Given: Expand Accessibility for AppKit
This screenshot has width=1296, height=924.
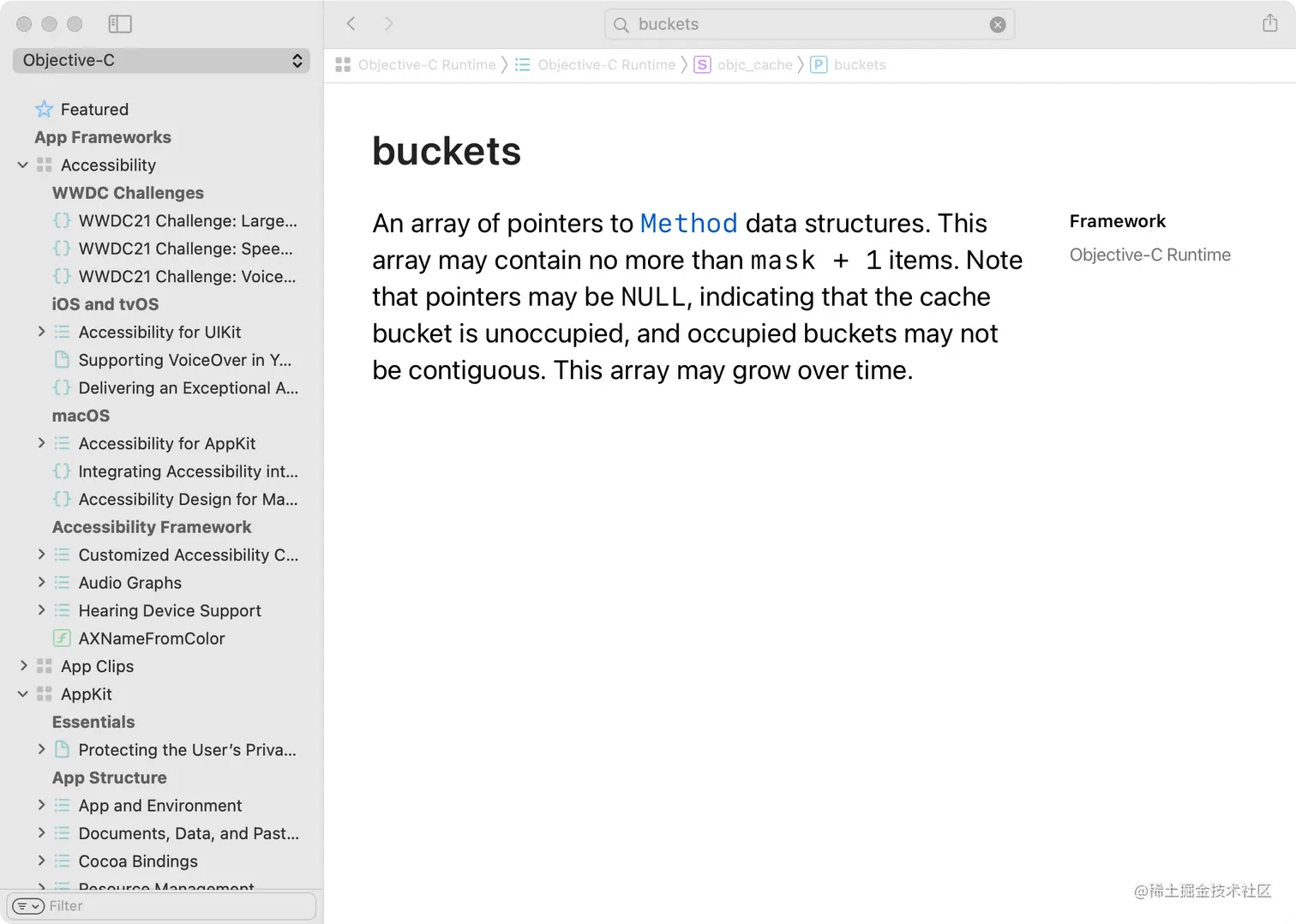Looking at the screenshot, I should click(41, 443).
